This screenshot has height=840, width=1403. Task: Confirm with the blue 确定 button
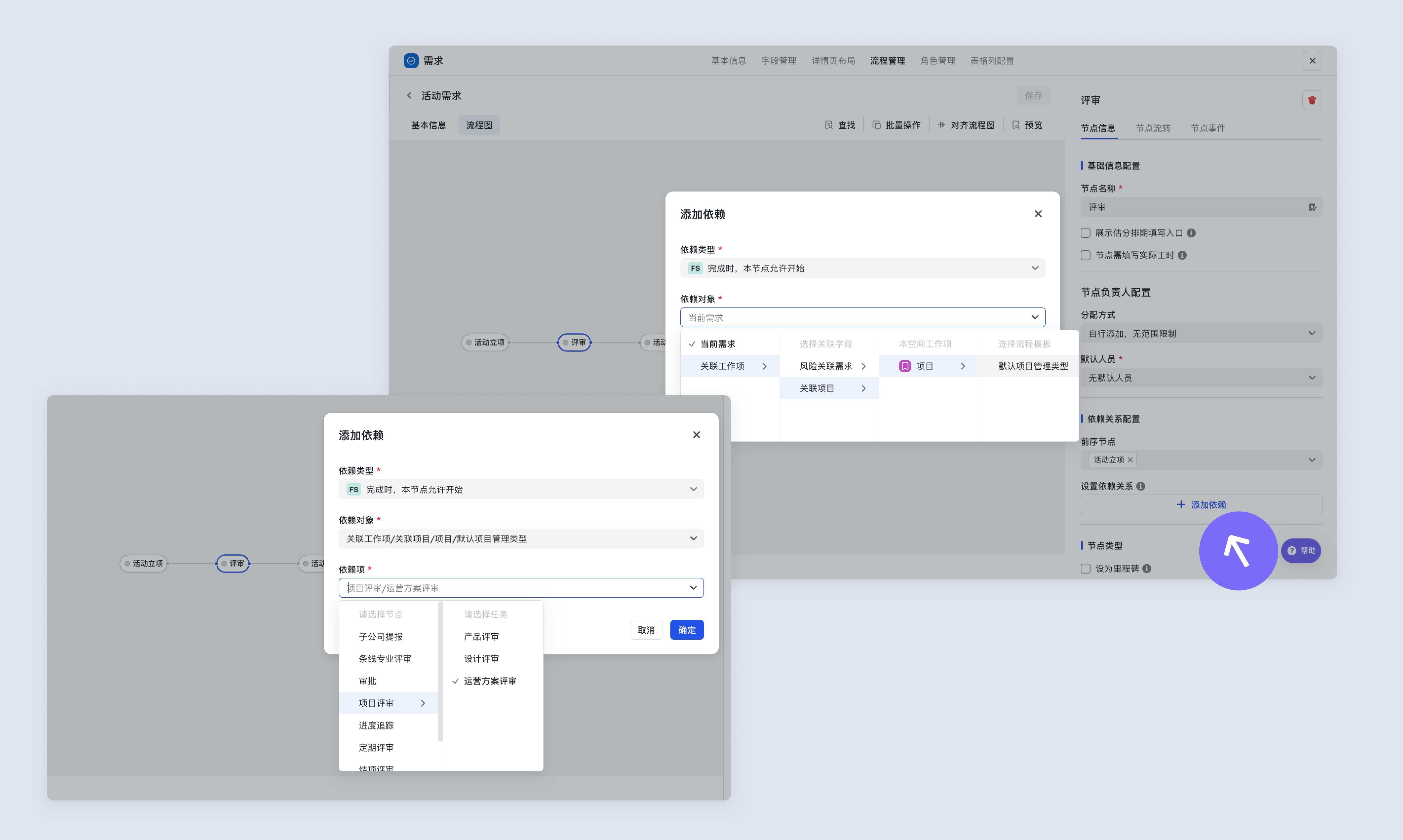687,630
